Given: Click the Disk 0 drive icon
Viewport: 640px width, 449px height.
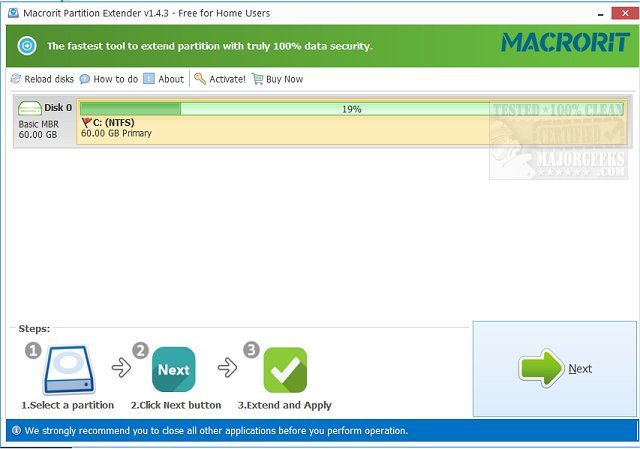Looking at the screenshot, I should [x=30, y=109].
